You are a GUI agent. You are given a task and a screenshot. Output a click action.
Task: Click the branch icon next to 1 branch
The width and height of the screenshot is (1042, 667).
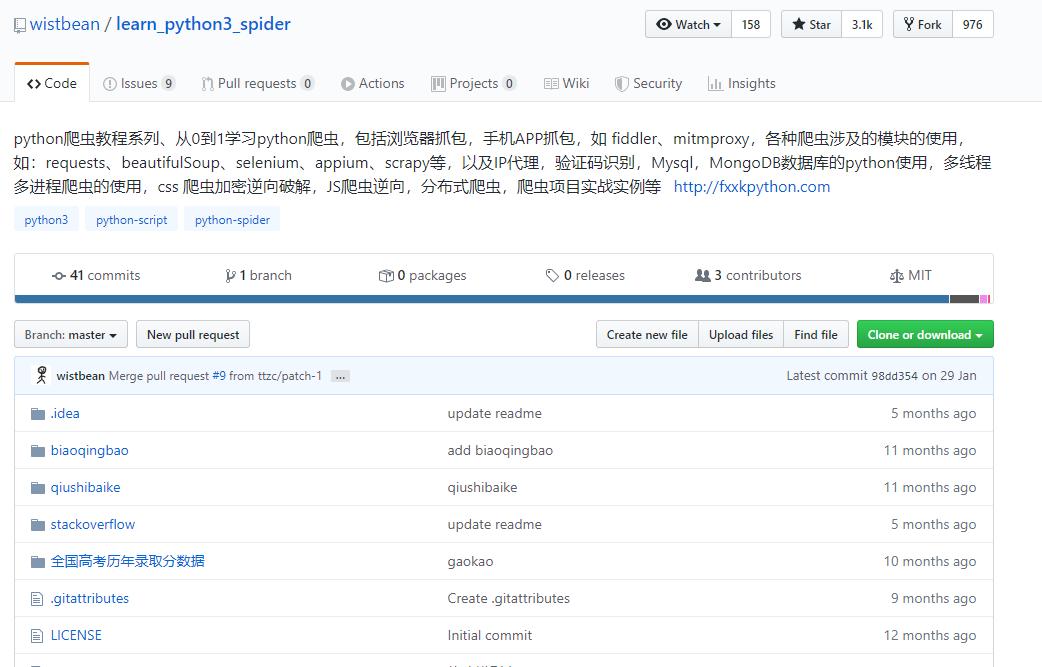pos(230,275)
